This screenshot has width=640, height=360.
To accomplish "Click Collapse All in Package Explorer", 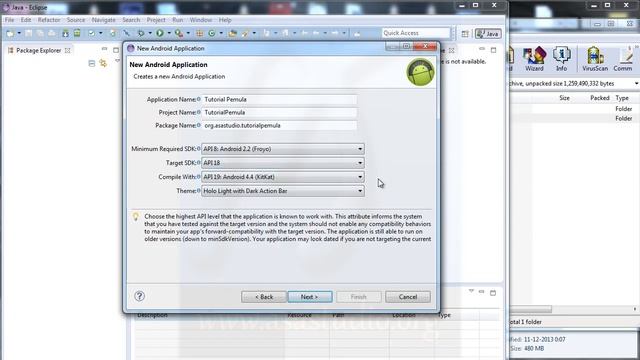I will (92, 63).
